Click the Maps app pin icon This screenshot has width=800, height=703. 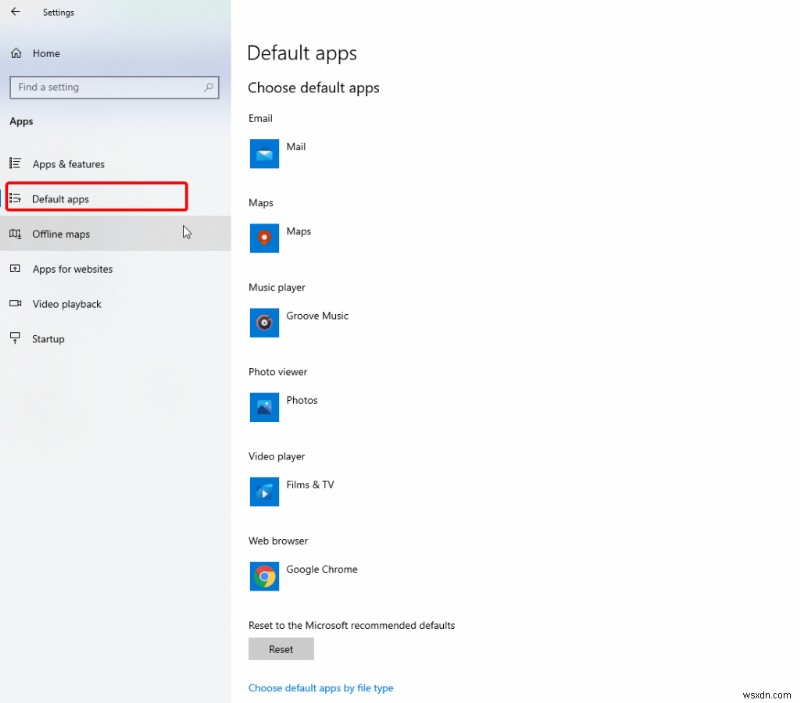[264, 238]
